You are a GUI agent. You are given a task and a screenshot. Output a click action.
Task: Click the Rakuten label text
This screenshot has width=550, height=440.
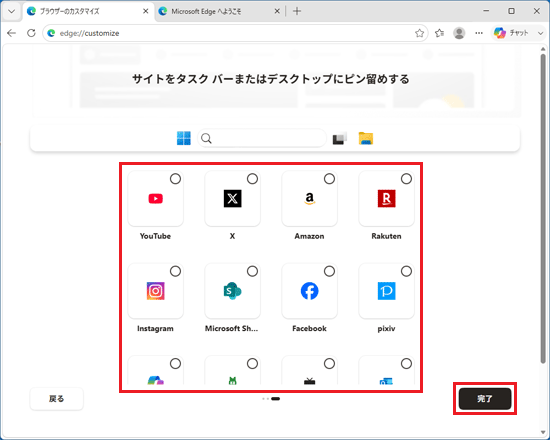tap(386, 236)
